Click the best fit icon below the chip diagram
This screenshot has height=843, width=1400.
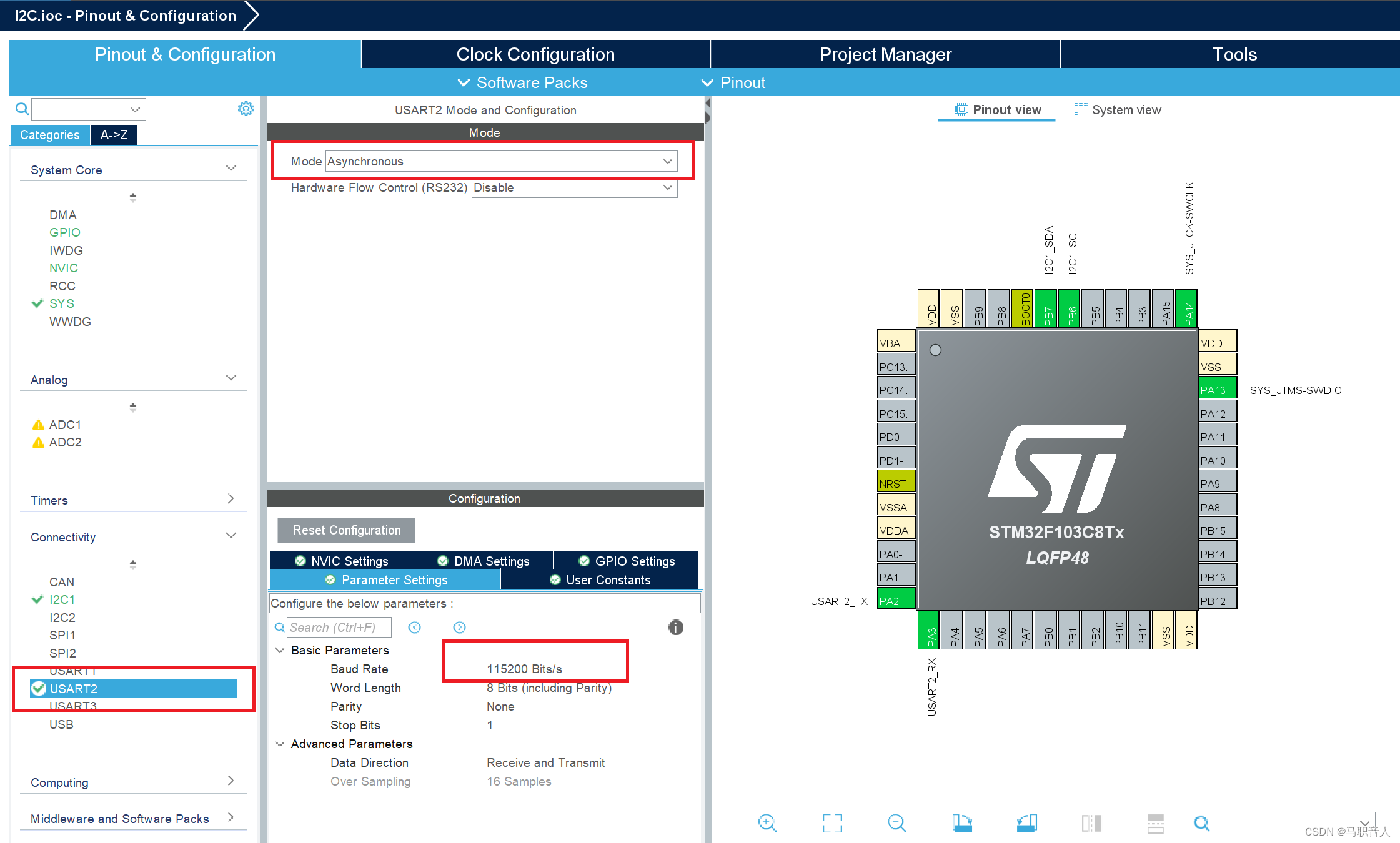832,823
